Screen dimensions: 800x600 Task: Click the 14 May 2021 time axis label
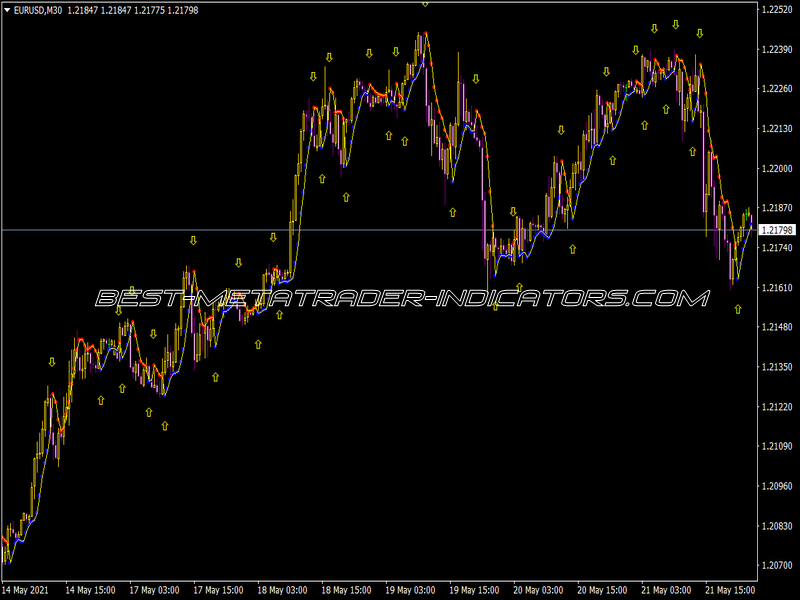click(x=26, y=590)
